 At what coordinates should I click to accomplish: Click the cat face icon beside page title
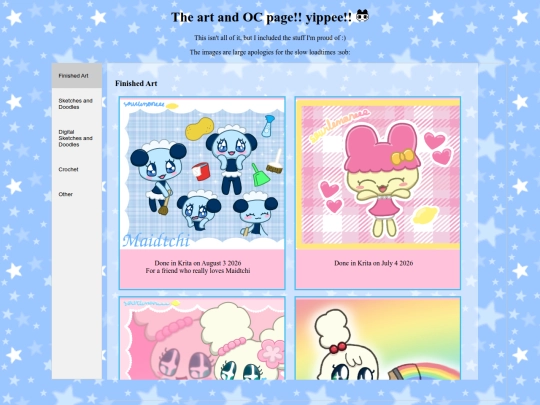pyautogui.click(x=362, y=16)
